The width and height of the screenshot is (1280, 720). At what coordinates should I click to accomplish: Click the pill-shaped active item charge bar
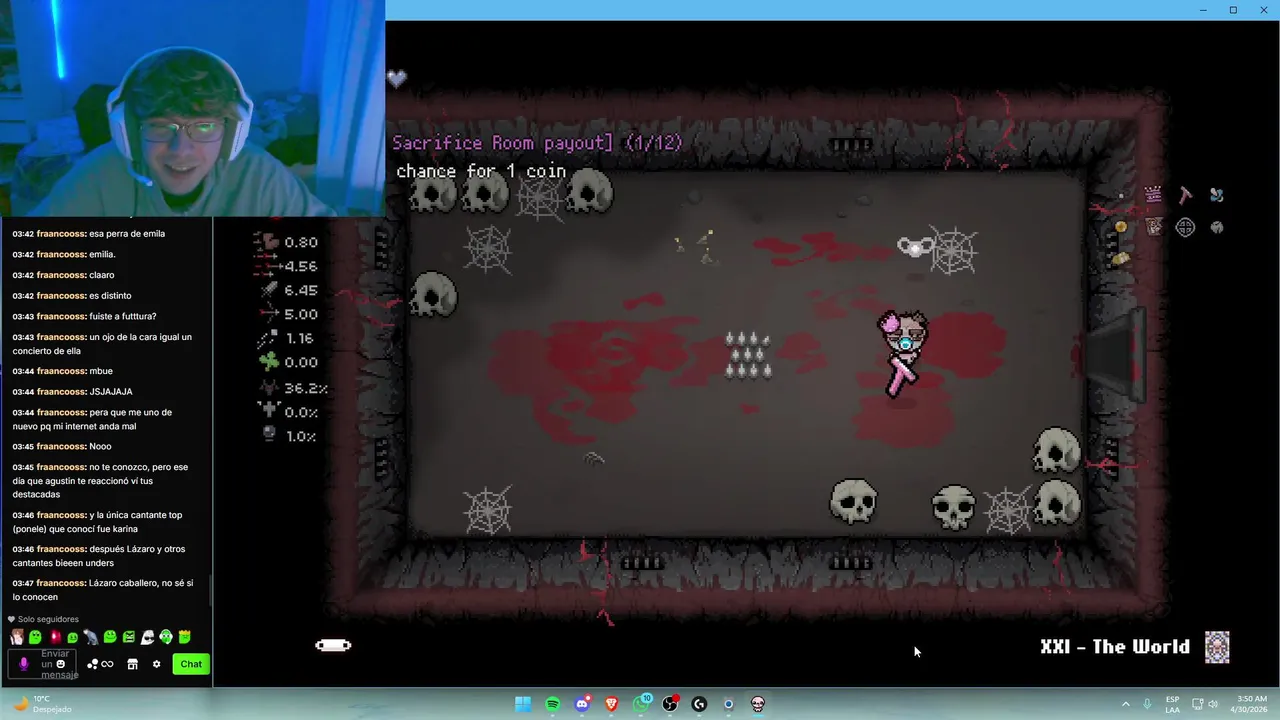(333, 645)
